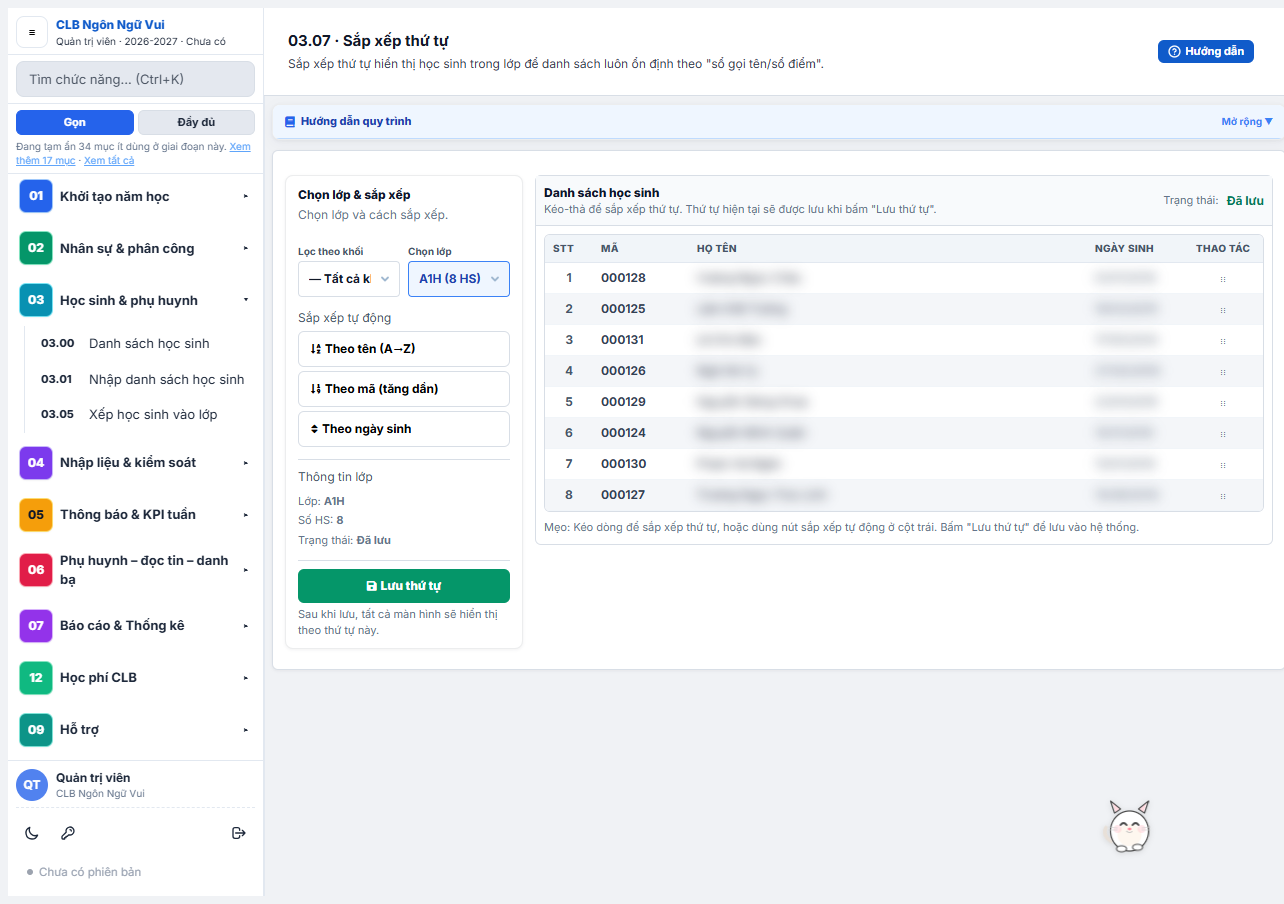Grab the drag handle for student 000131

pos(1223,341)
